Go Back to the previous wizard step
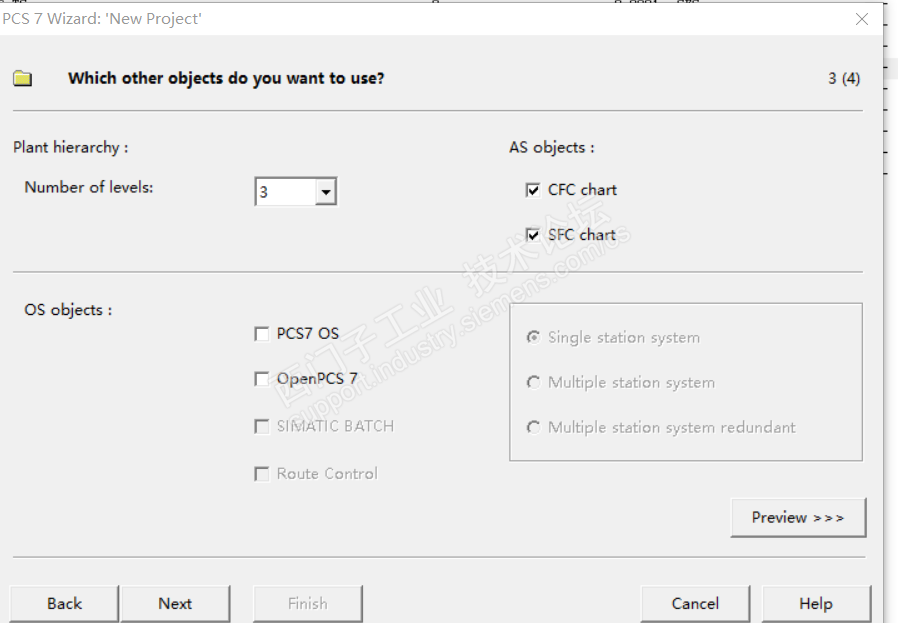Image resolution: width=898 pixels, height=623 pixels. 65,603
